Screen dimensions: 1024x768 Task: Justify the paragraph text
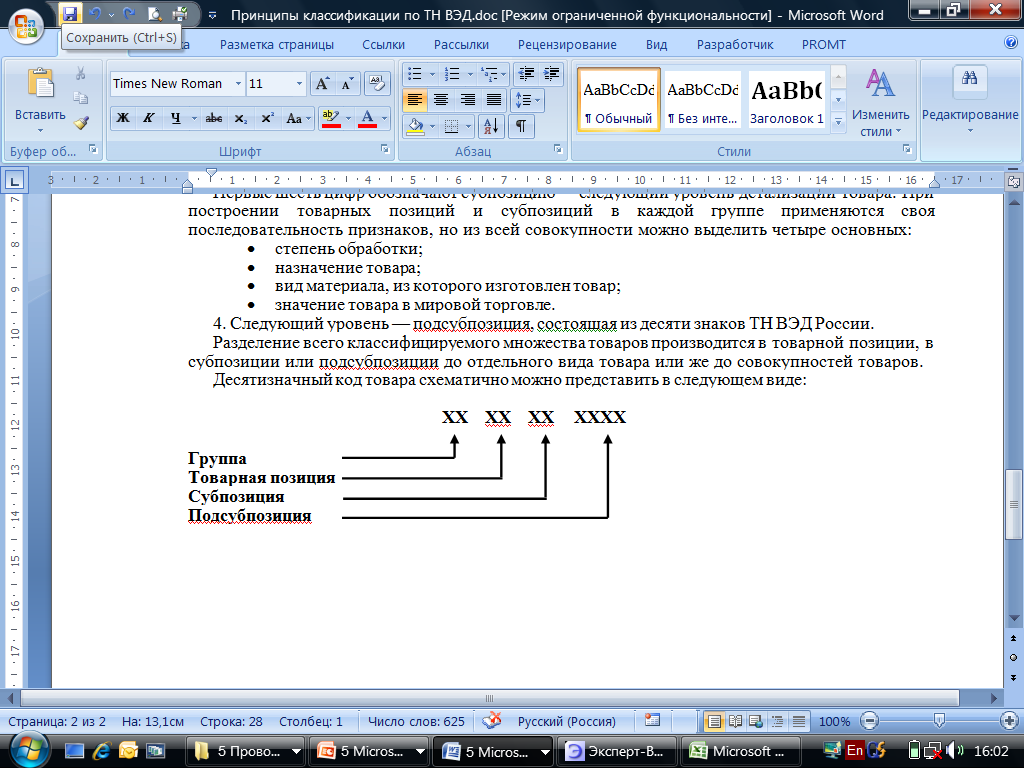coord(494,100)
